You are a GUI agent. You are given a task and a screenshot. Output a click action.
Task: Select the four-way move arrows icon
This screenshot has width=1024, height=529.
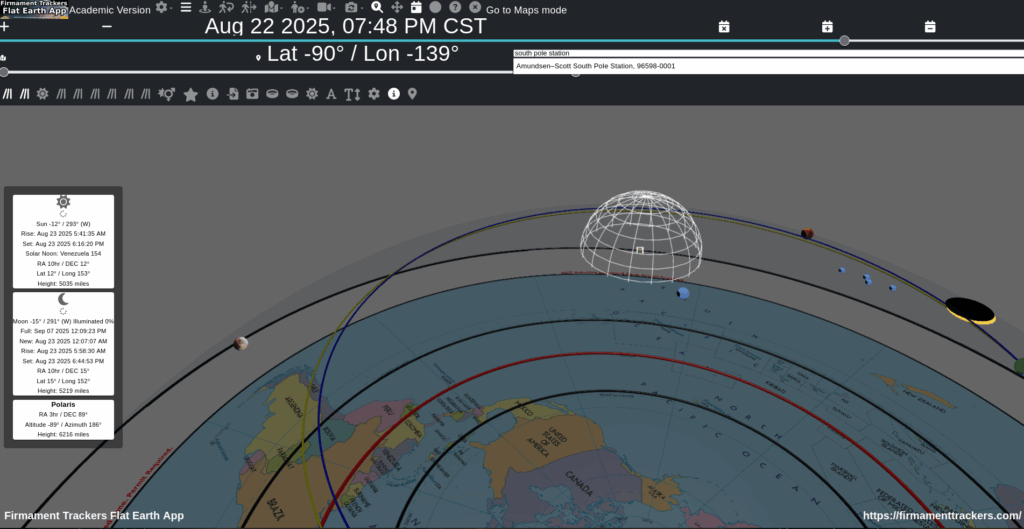(397, 7)
